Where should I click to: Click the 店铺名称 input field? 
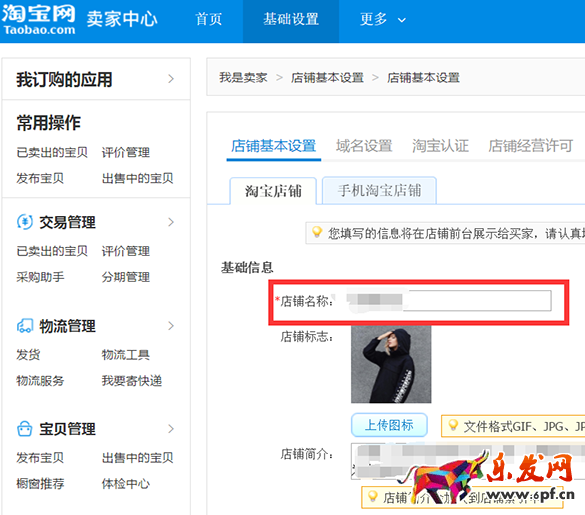[448, 301]
